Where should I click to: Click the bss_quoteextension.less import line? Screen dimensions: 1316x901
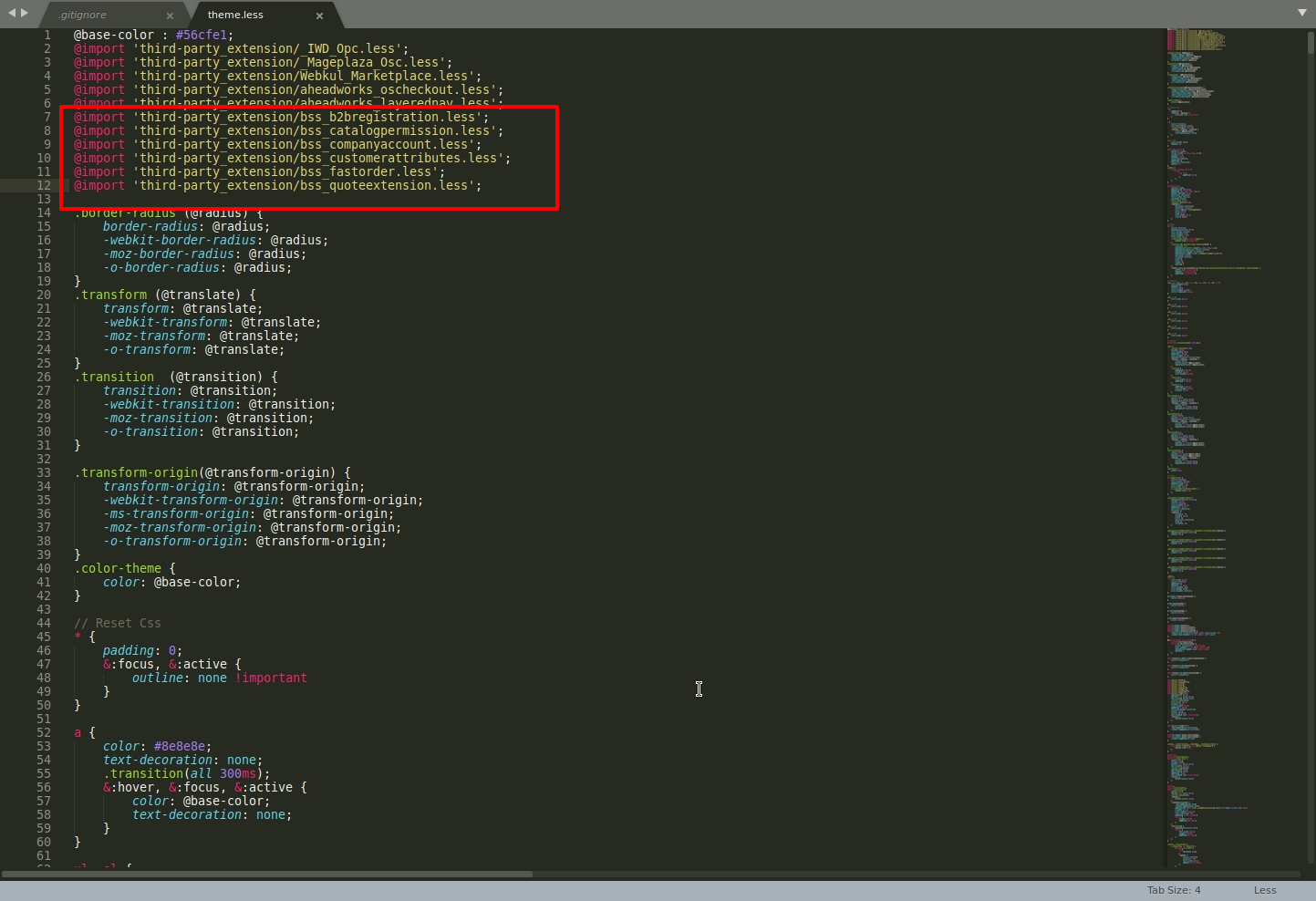[277, 185]
